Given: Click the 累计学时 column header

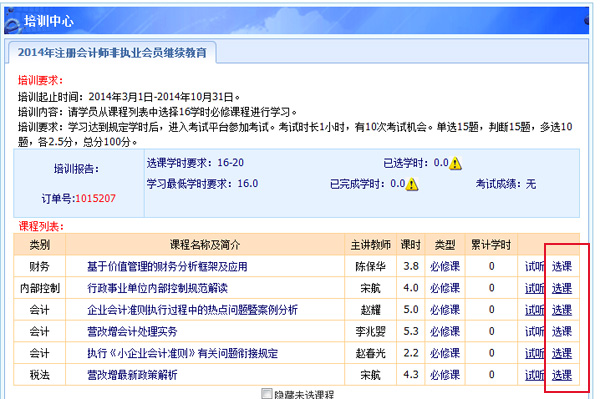Looking at the screenshot, I should [491, 245].
